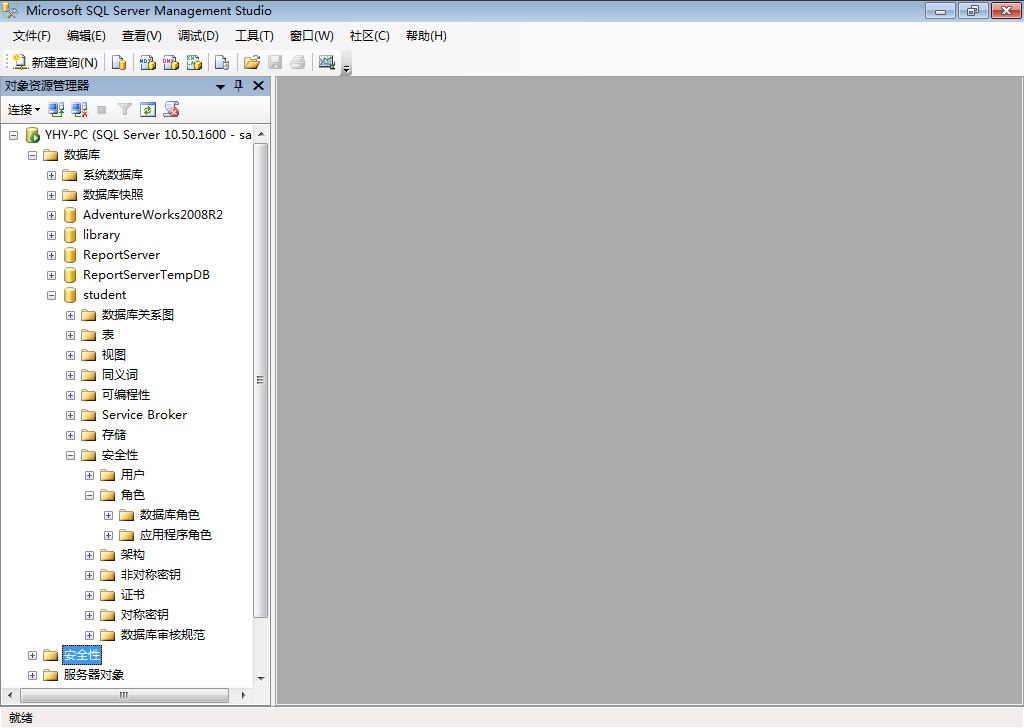The image size is (1024, 728).
Task: Select the 对称密钥 tree item
Action: click(x=144, y=615)
